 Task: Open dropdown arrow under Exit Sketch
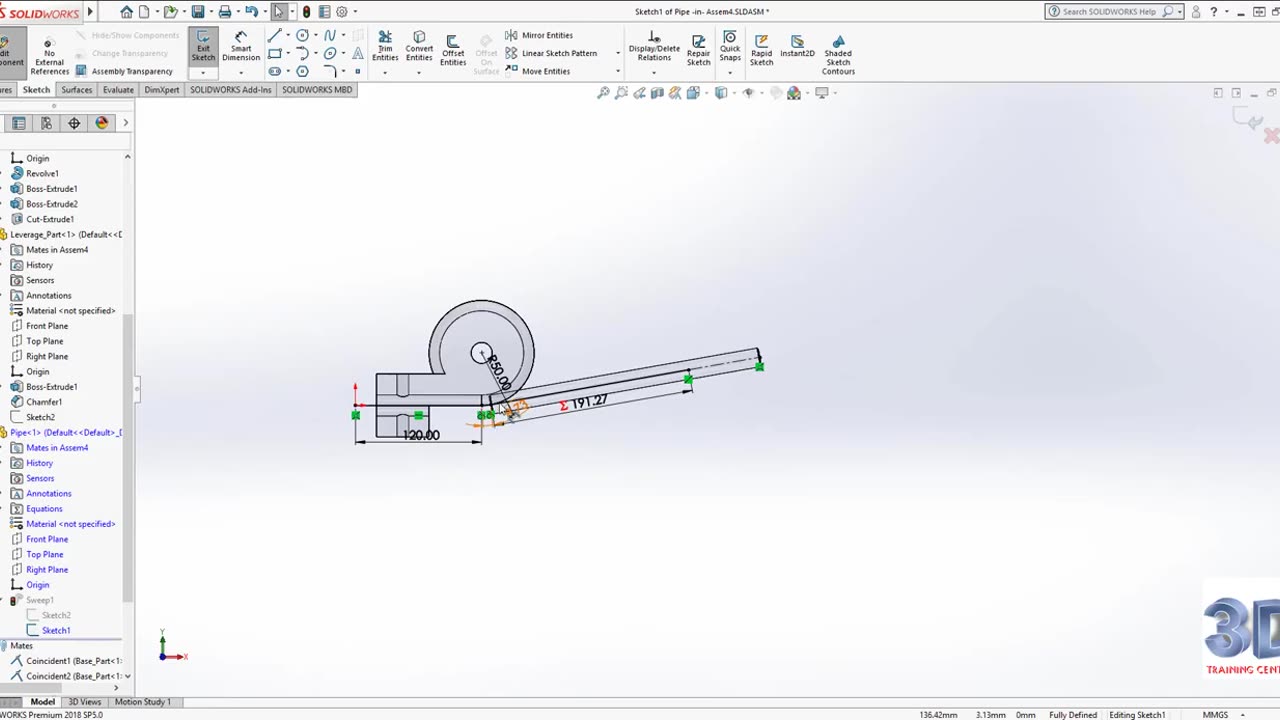[203, 73]
